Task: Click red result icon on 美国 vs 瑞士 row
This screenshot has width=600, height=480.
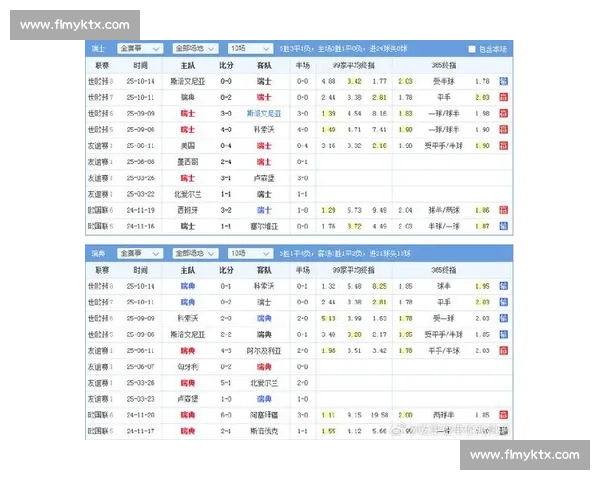Action: pyautogui.click(x=504, y=145)
